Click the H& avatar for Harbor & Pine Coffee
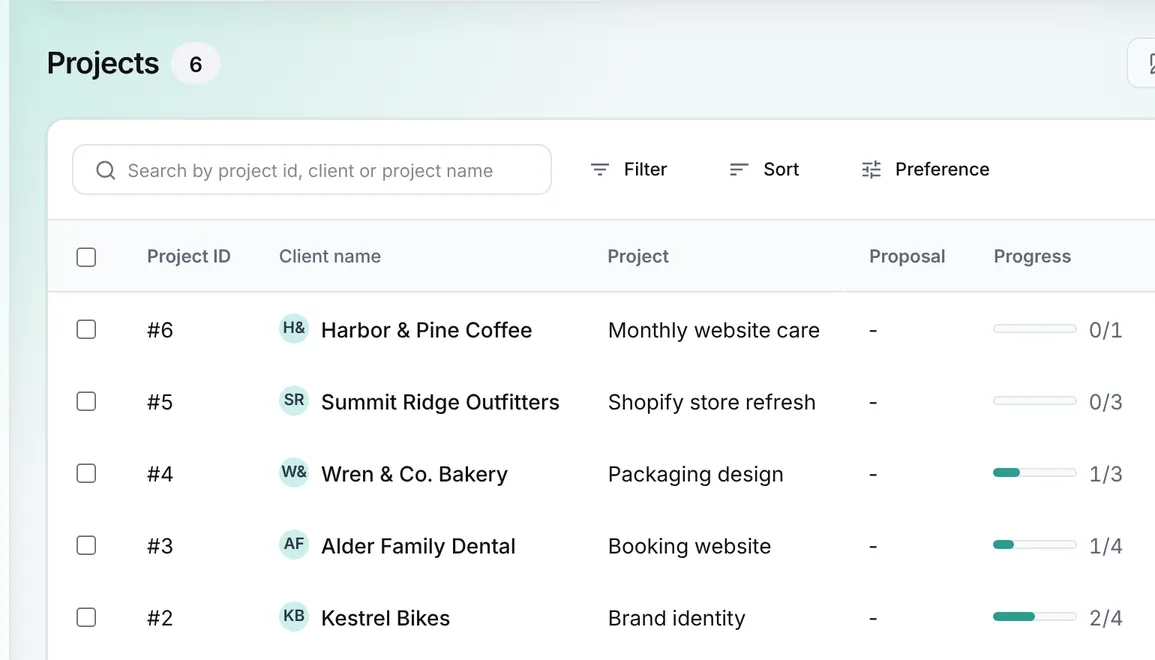This screenshot has width=1155, height=660. click(x=294, y=329)
